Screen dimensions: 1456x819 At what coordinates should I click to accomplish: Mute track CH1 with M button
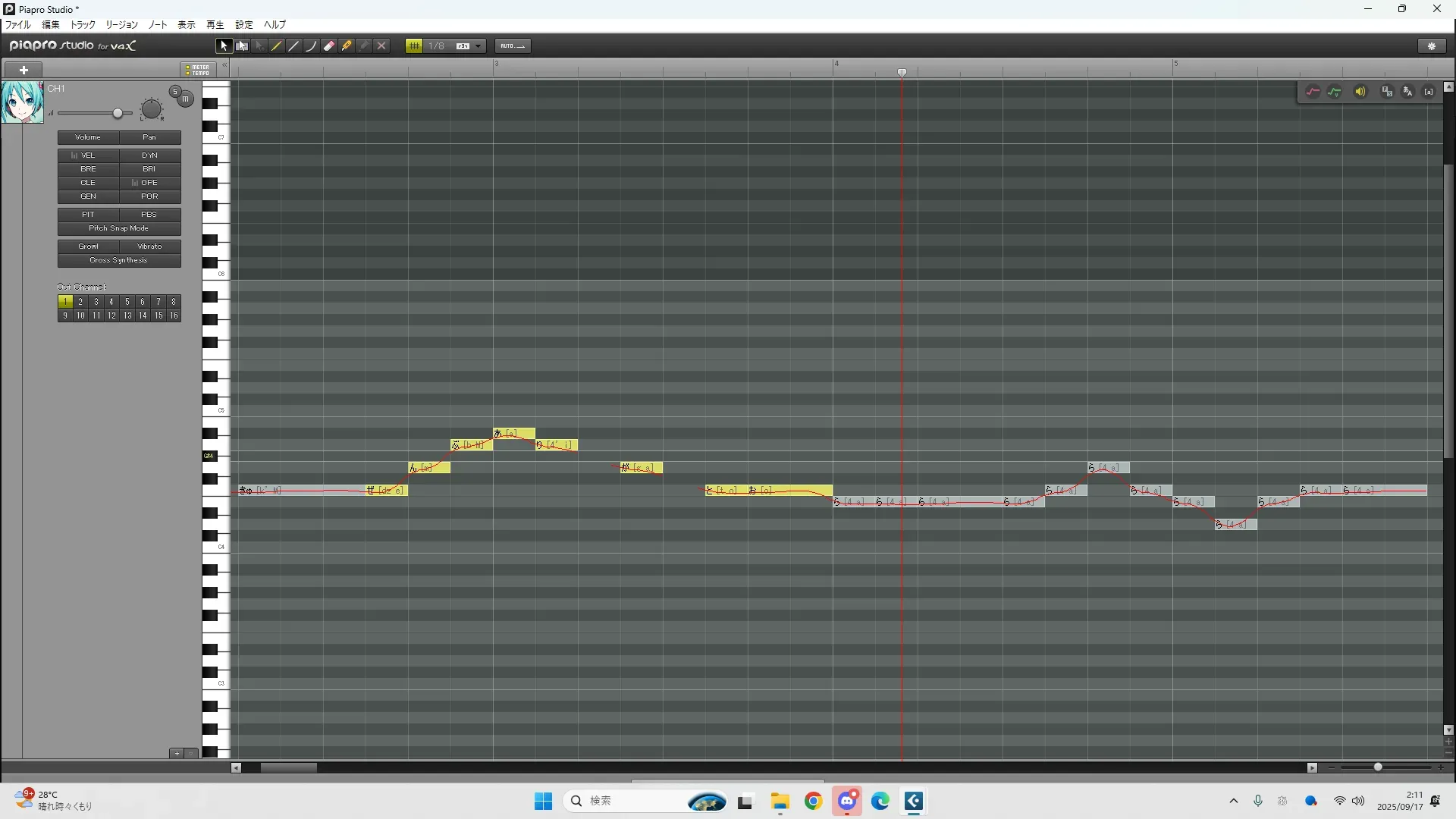185,99
